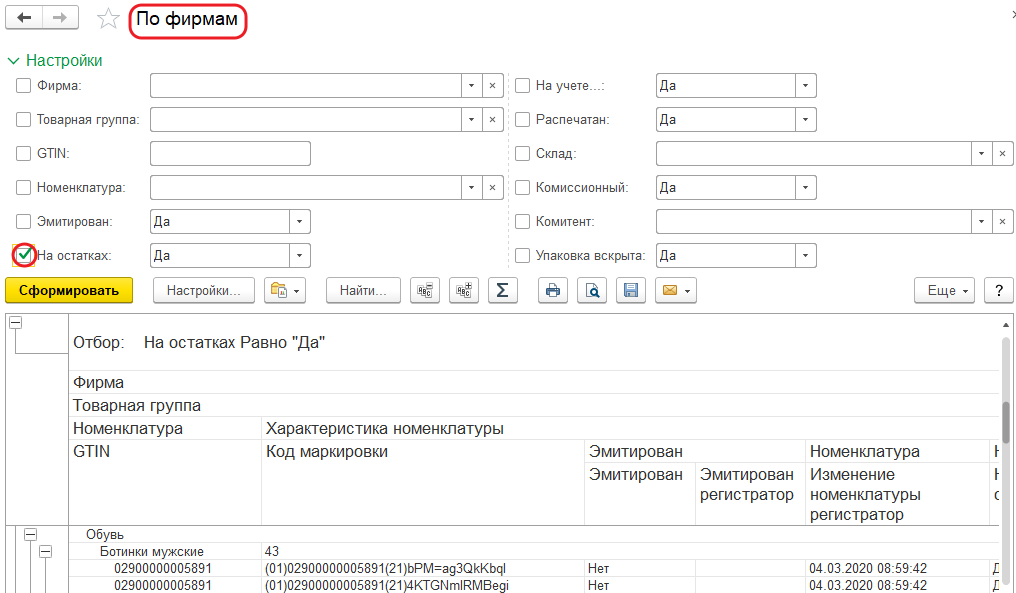Click the back navigation arrow

click(25, 18)
